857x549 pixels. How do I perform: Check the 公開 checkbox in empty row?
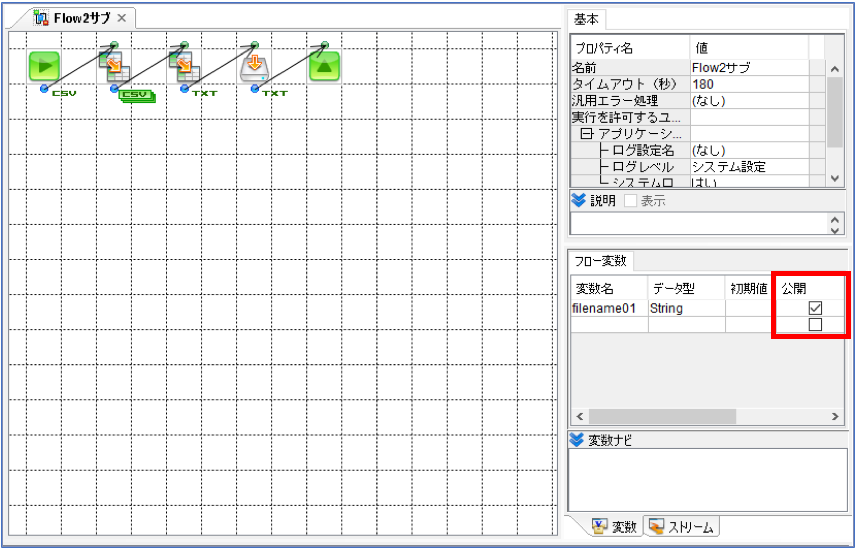tap(815, 325)
